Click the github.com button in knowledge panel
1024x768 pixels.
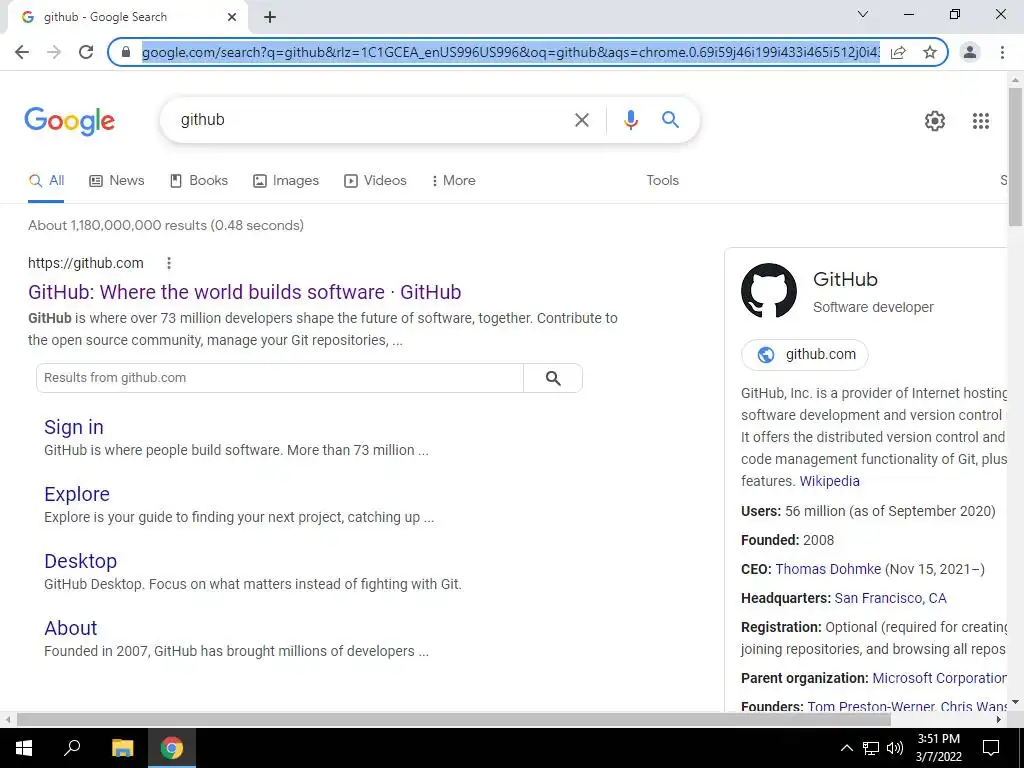point(805,355)
